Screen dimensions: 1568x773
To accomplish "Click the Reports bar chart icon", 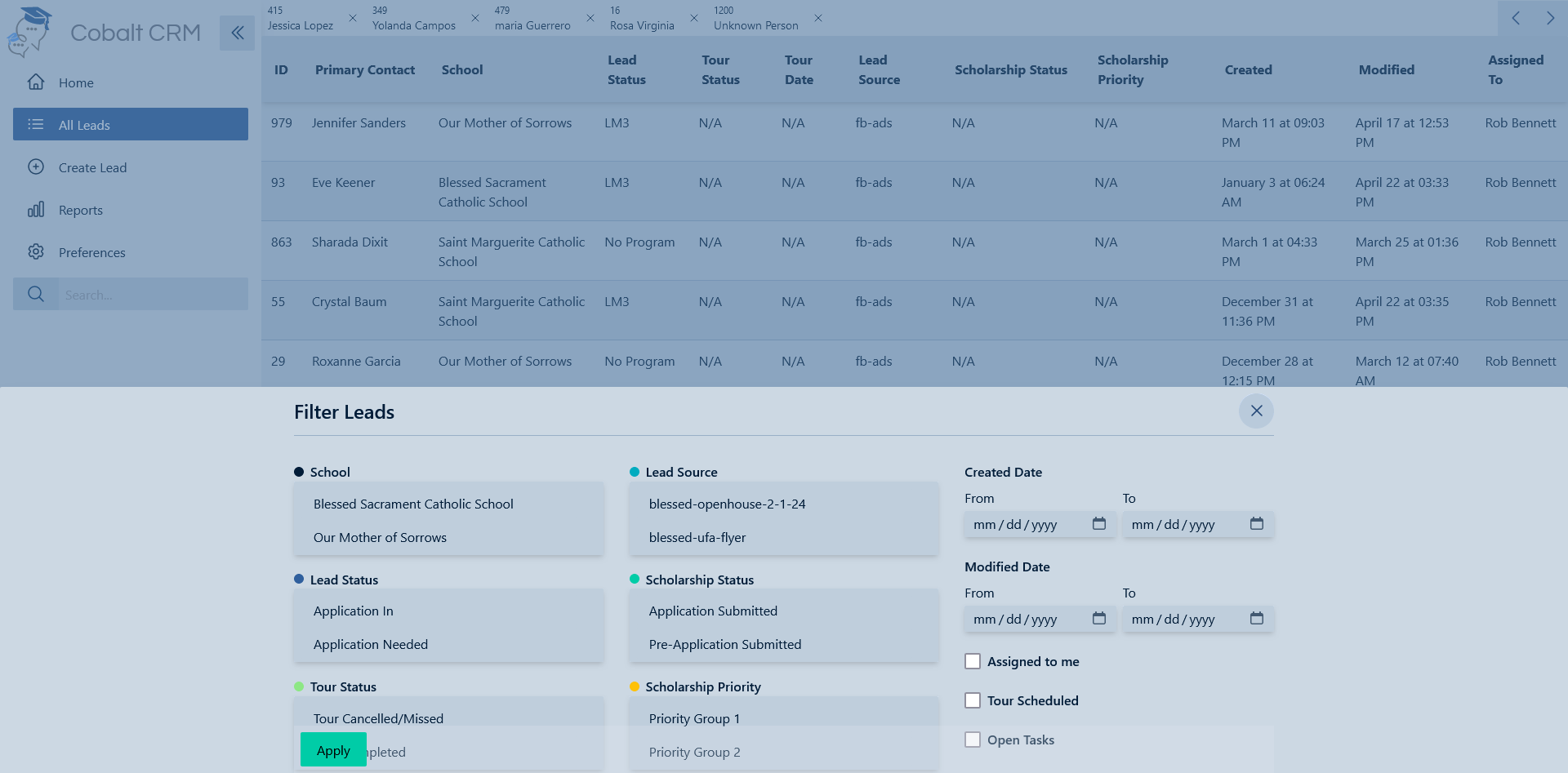I will 36,210.
